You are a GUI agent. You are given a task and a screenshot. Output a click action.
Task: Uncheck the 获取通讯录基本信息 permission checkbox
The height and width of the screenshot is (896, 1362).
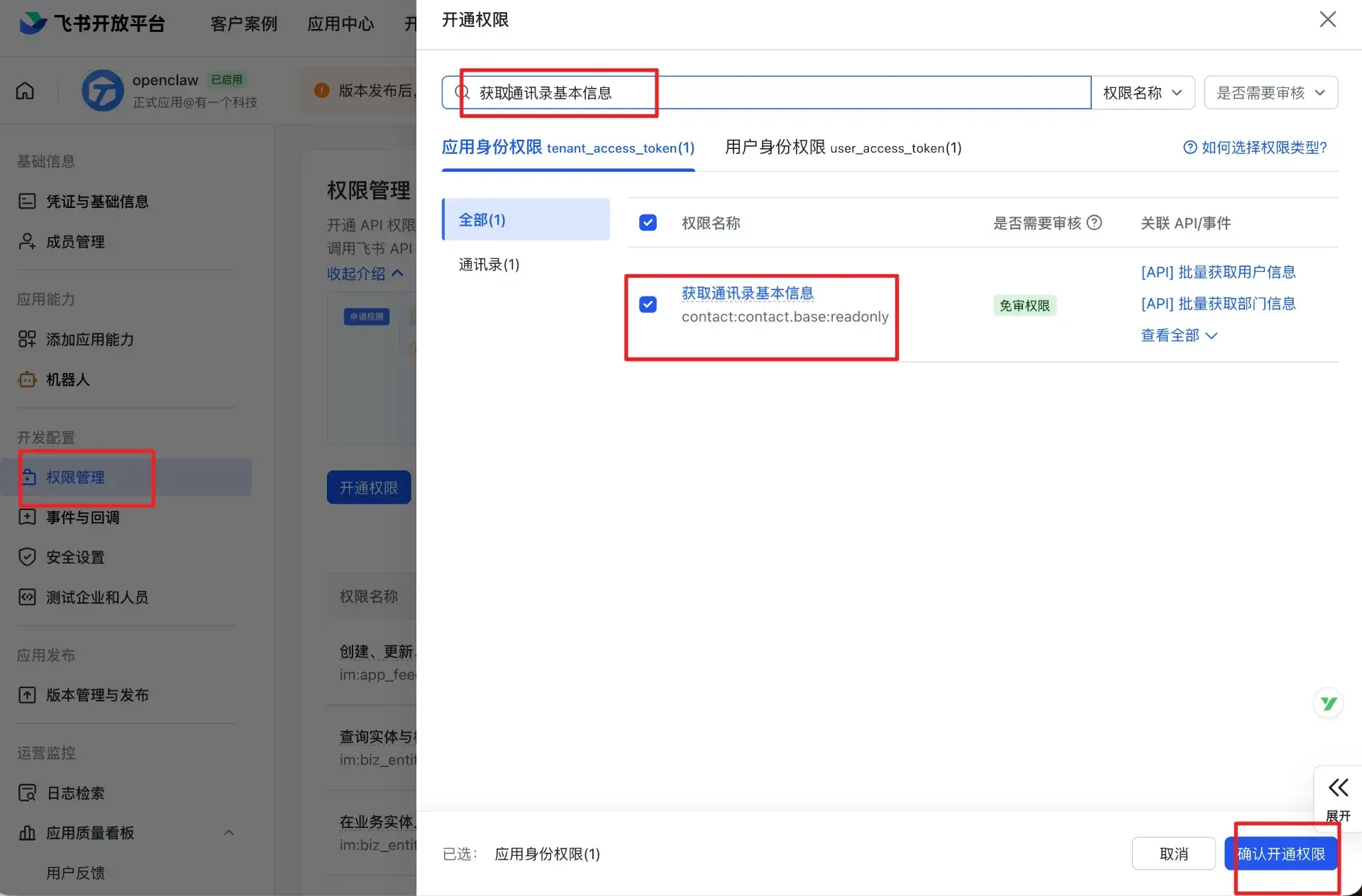(x=648, y=304)
